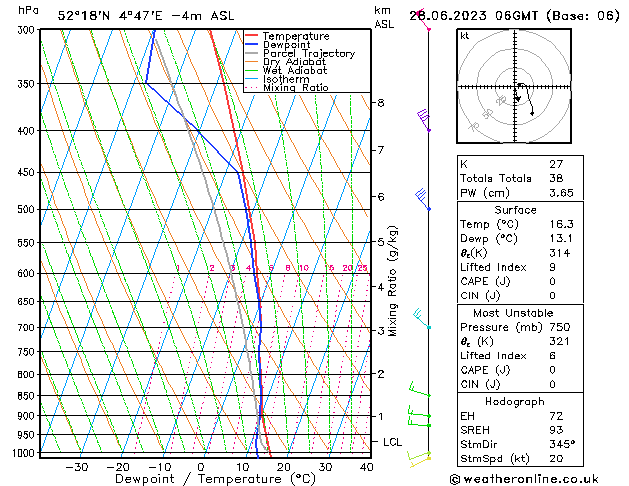Select the Mixing Ratio legend entry
The width and height of the screenshot is (629, 486).
pyautogui.click(x=295, y=88)
